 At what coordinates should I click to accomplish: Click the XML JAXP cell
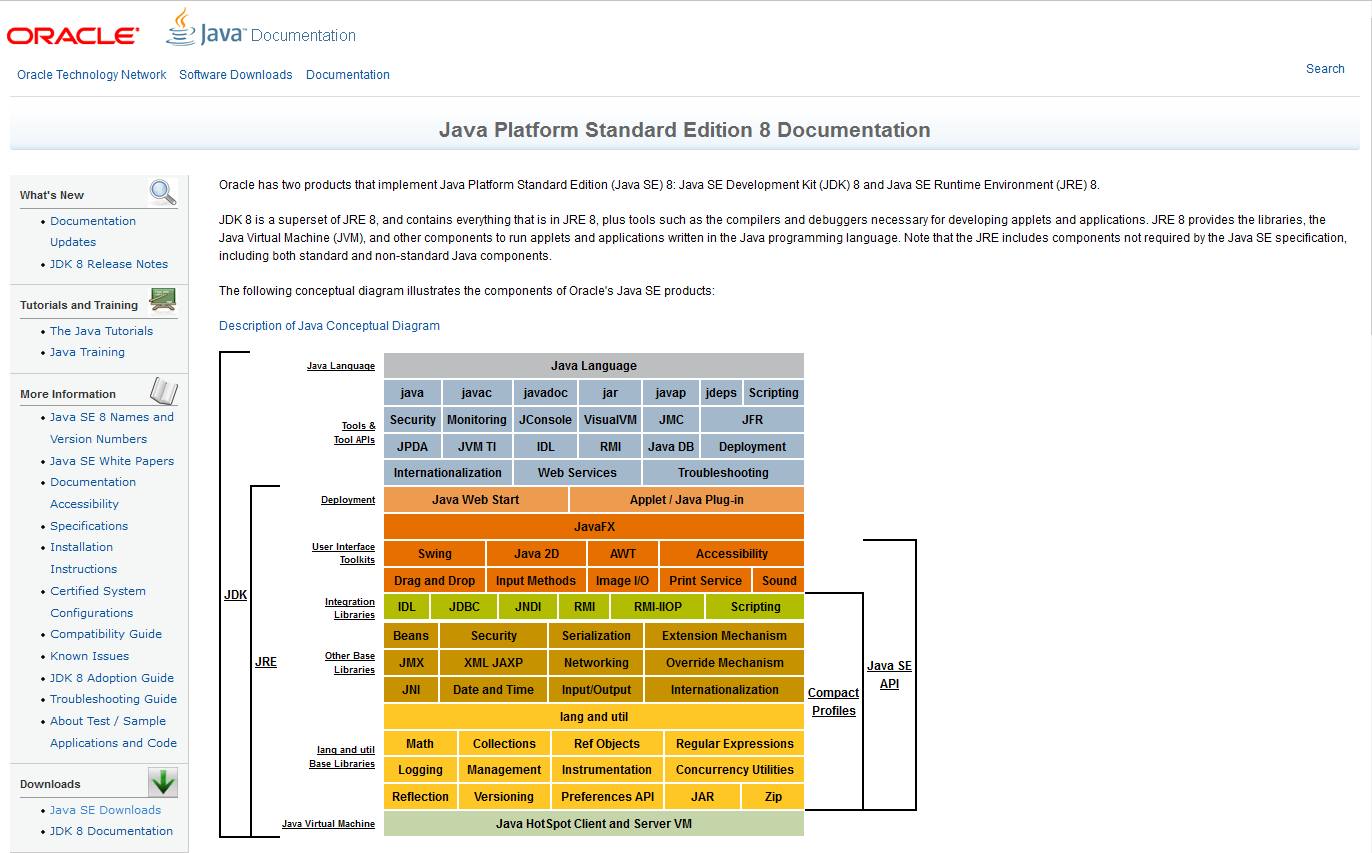click(x=494, y=663)
